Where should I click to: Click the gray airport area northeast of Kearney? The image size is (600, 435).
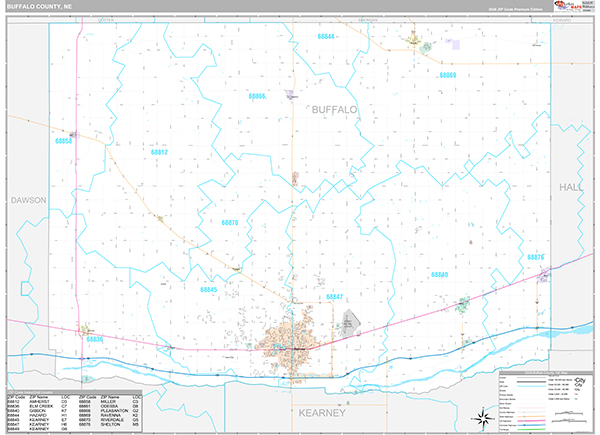[349, 321]
